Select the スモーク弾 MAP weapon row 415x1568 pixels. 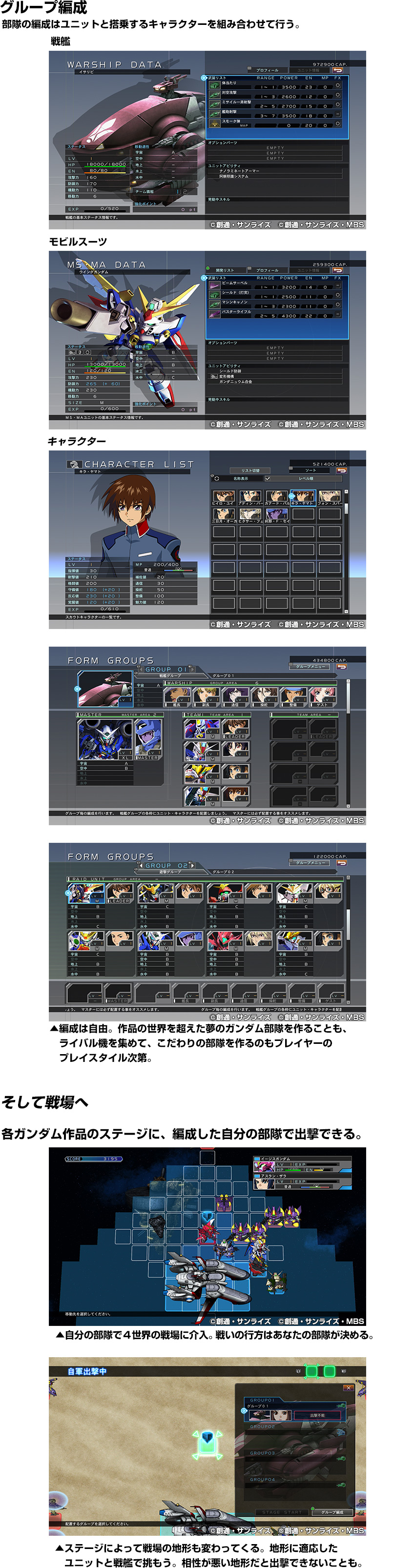point(275,123)
